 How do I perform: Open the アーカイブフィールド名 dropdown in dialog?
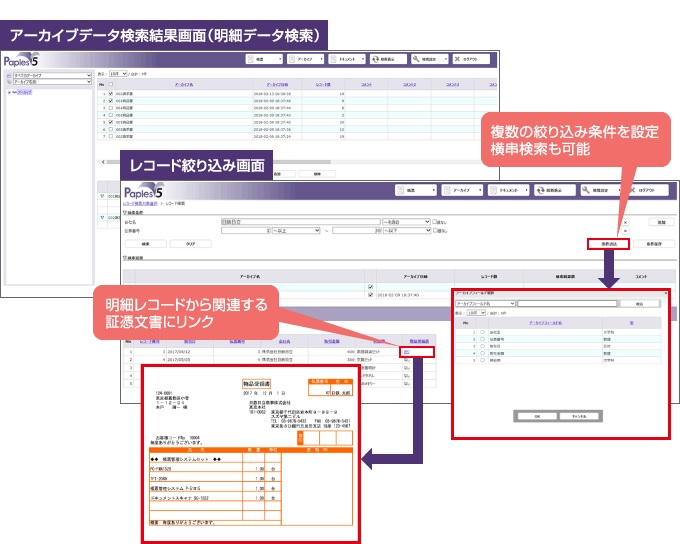(x=485, y=302)
